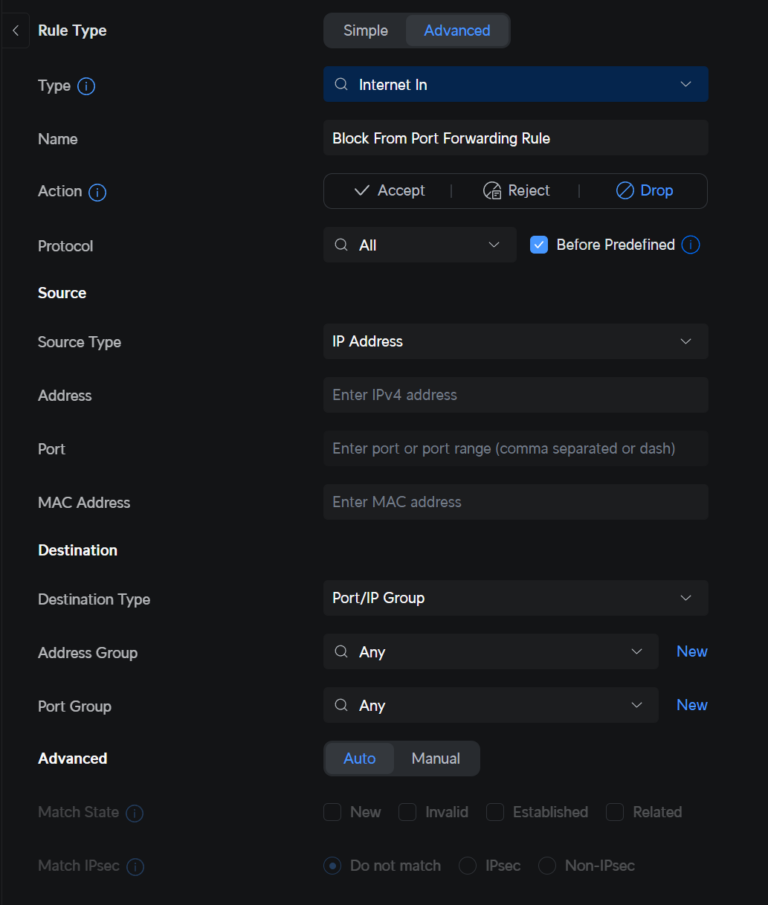Select the Non-IPsec radio button
768x905 pixels.
[x=547, y=866]
